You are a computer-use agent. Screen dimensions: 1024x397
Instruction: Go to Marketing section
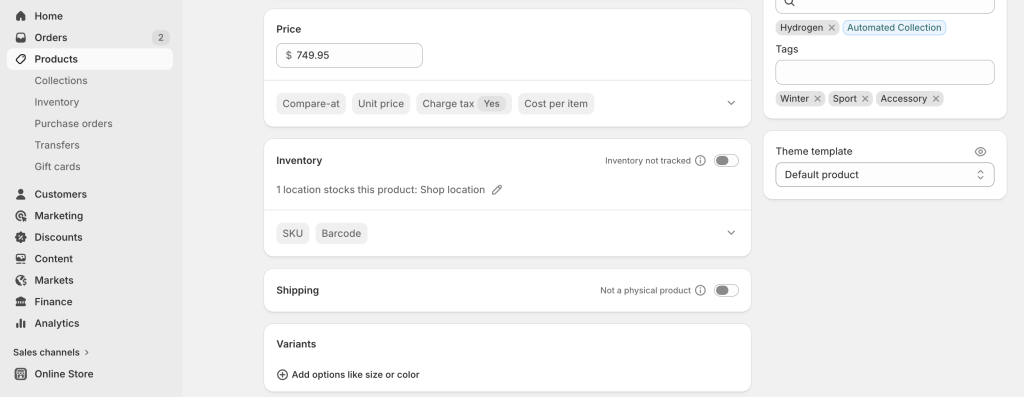point(90,215)
